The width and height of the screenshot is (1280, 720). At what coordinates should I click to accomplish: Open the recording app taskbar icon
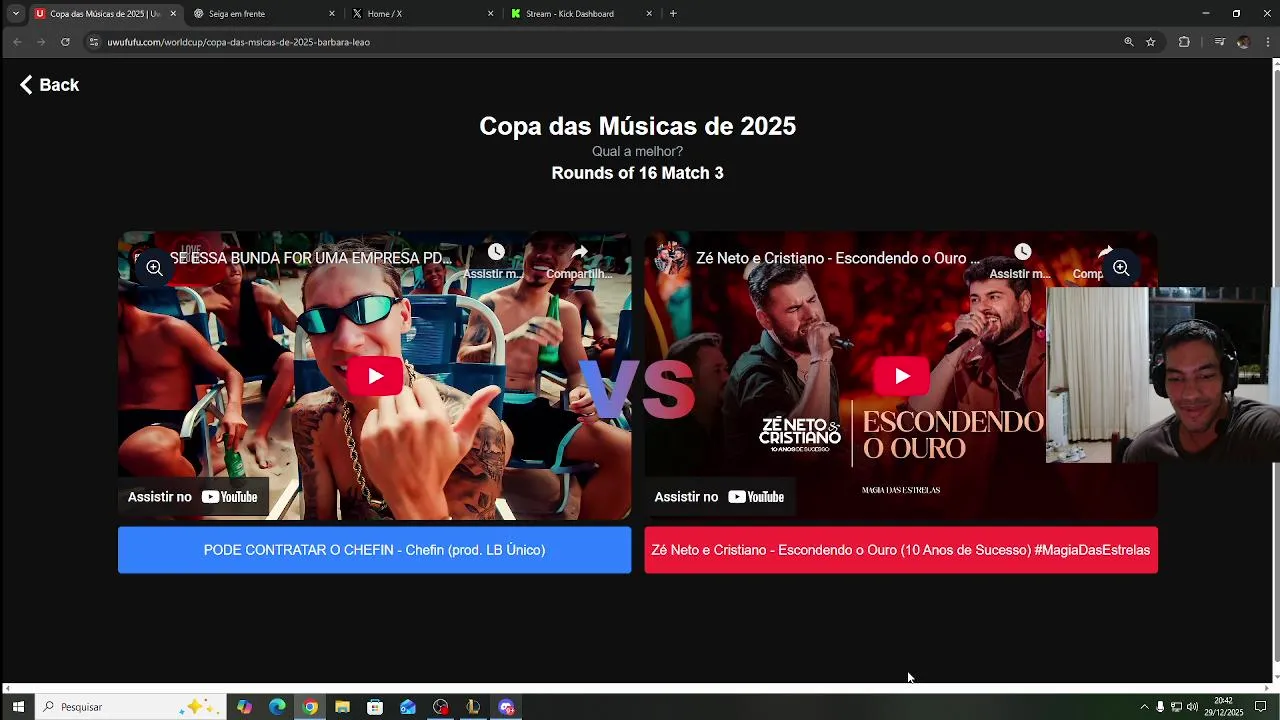coord(441,707)
